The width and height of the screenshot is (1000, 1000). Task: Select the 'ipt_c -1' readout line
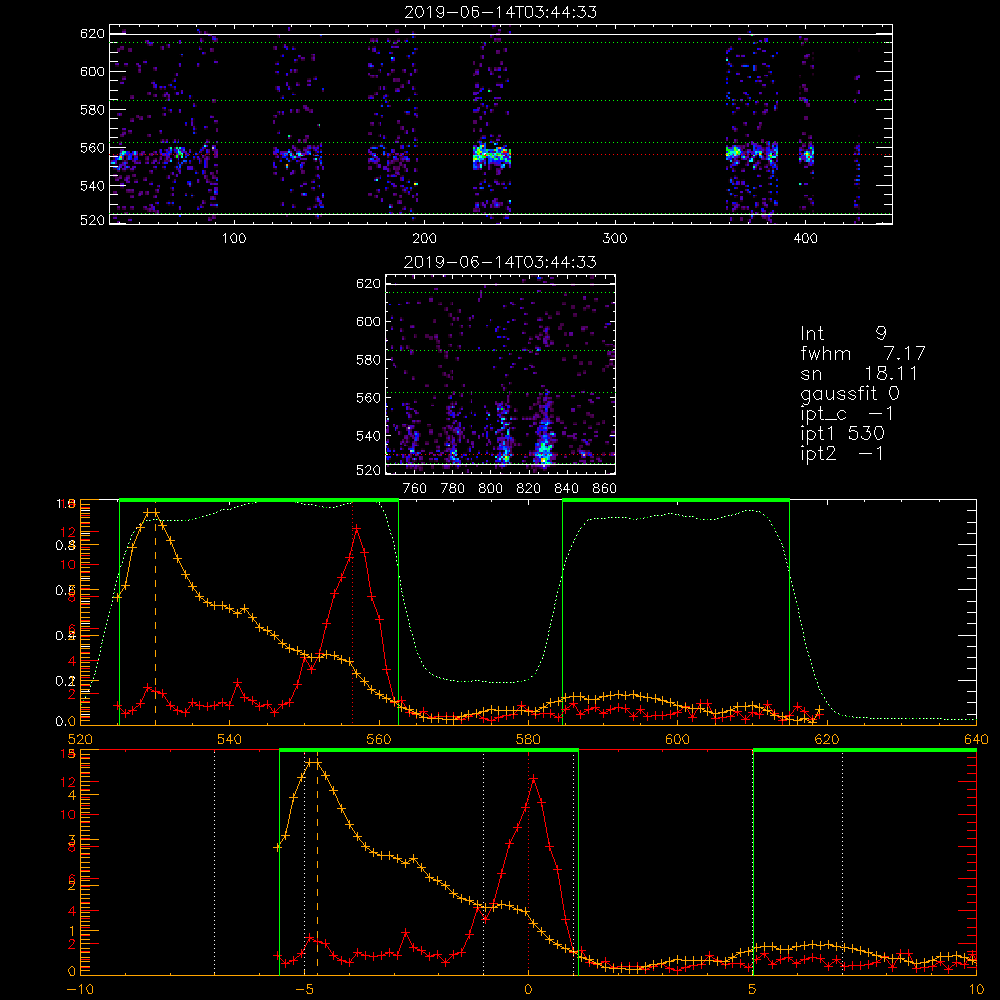847,414
